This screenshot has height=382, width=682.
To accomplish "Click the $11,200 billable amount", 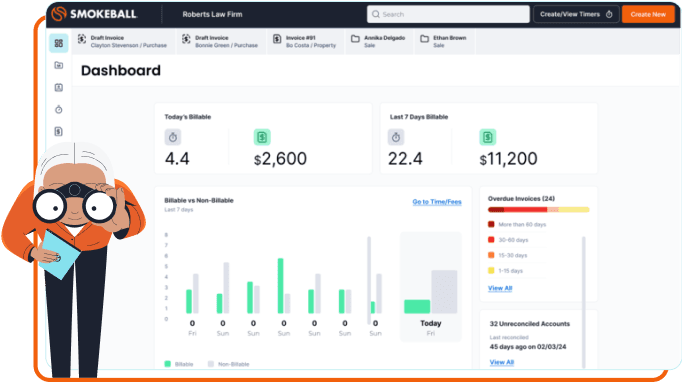I will 508,159.
